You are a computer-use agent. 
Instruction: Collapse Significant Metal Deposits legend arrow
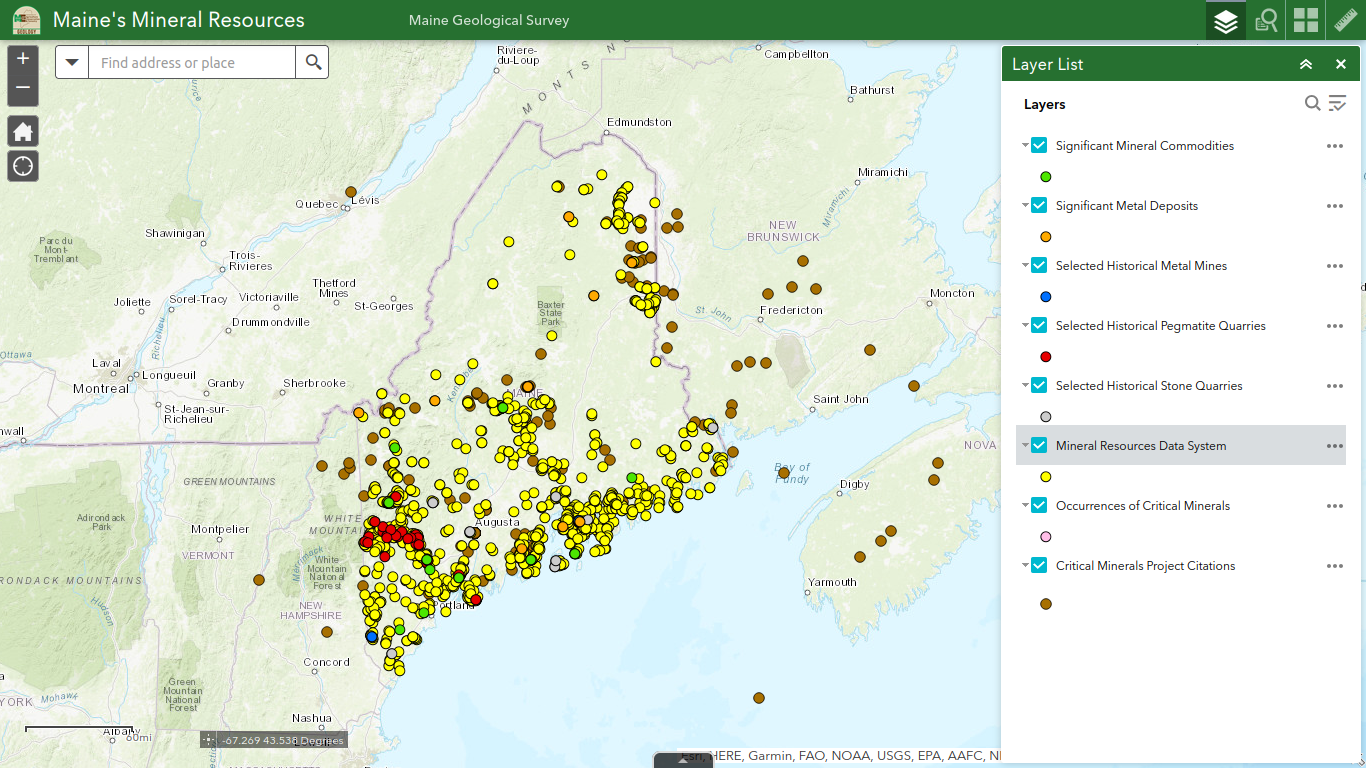click(1025, 205)
